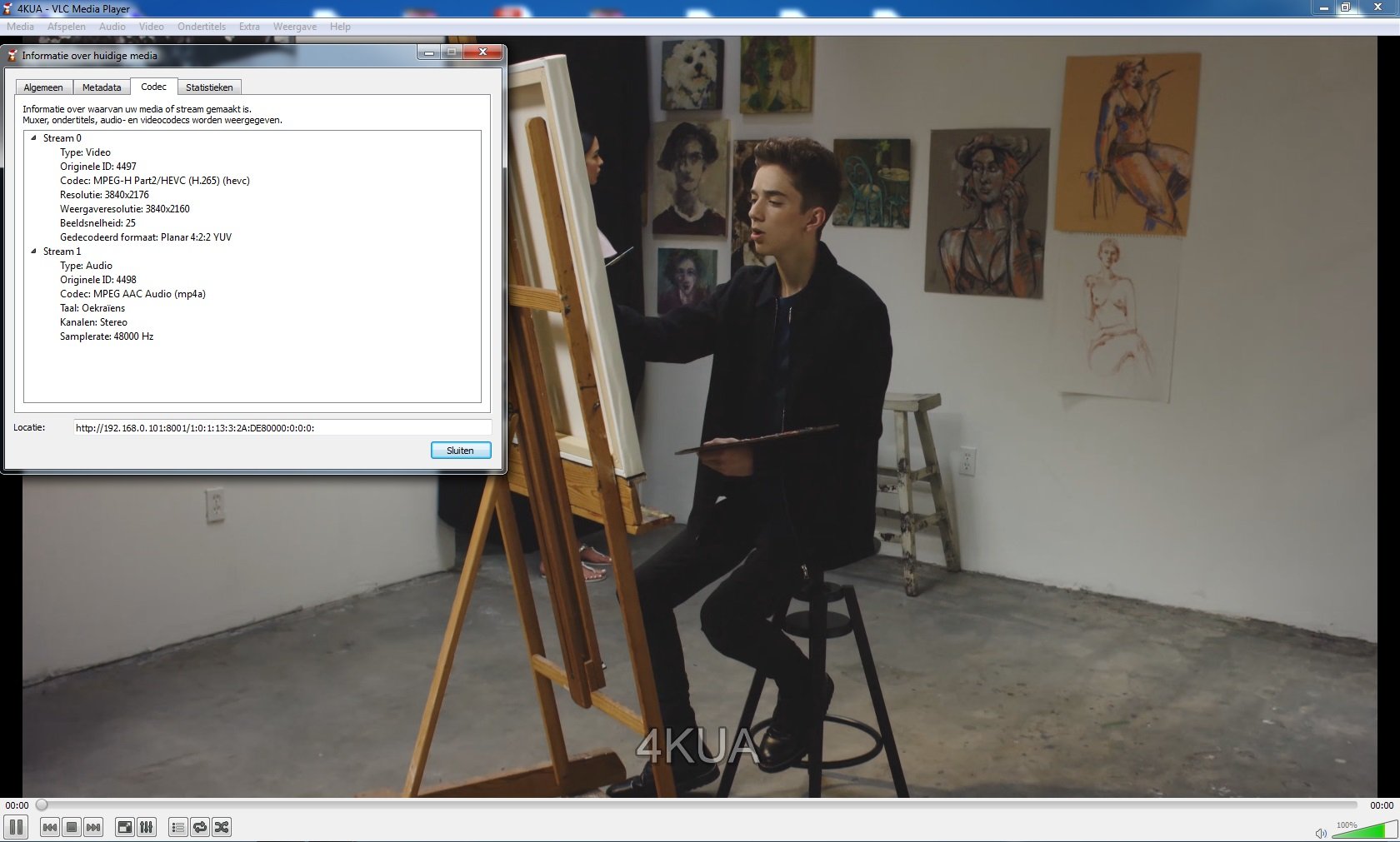1400x842 pixels.
Task: Click the Locatie URL input field
Action: coord(282,428)
